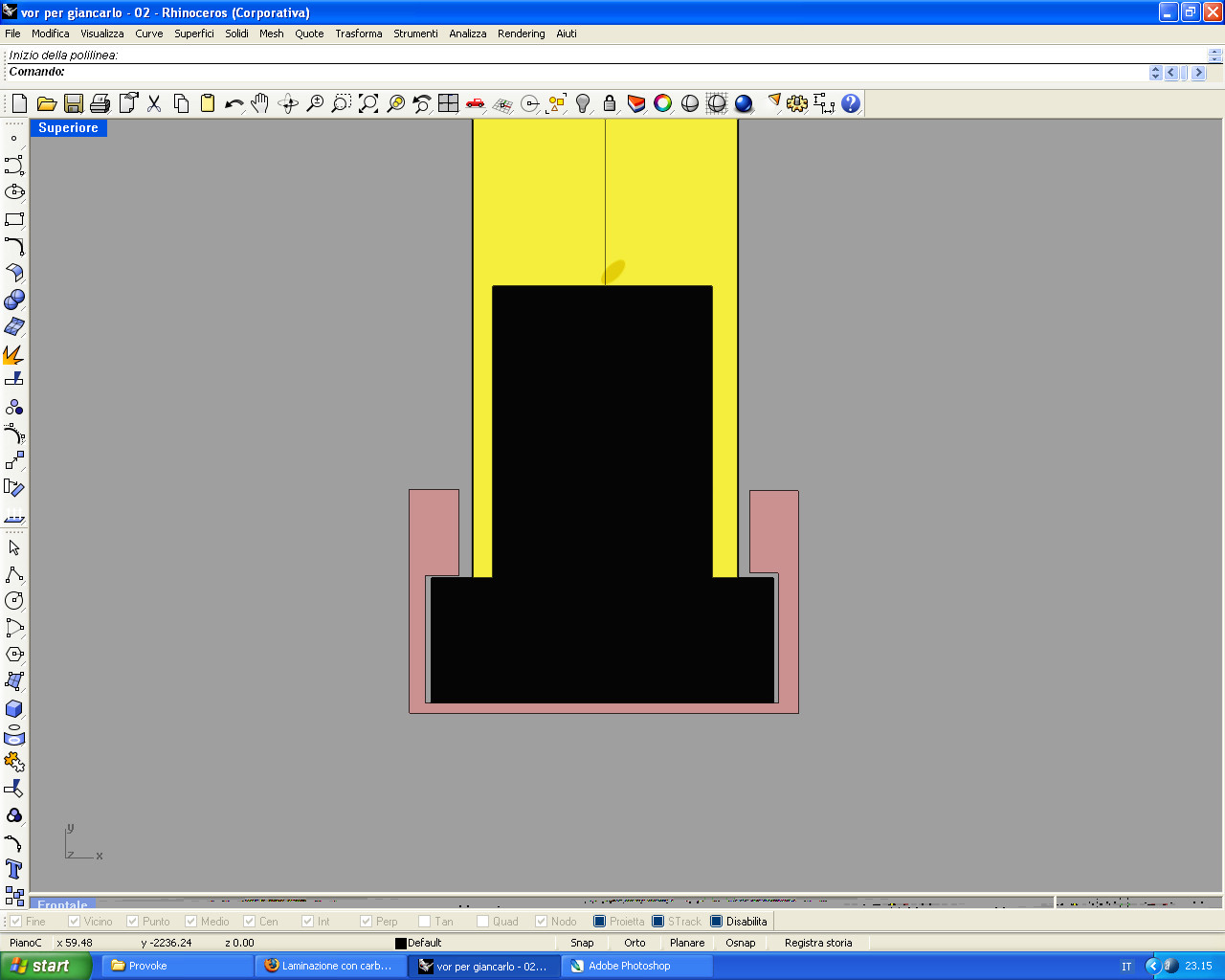Select the Pan hand tool
The image size is (1225, 980).
pos(260,103)
